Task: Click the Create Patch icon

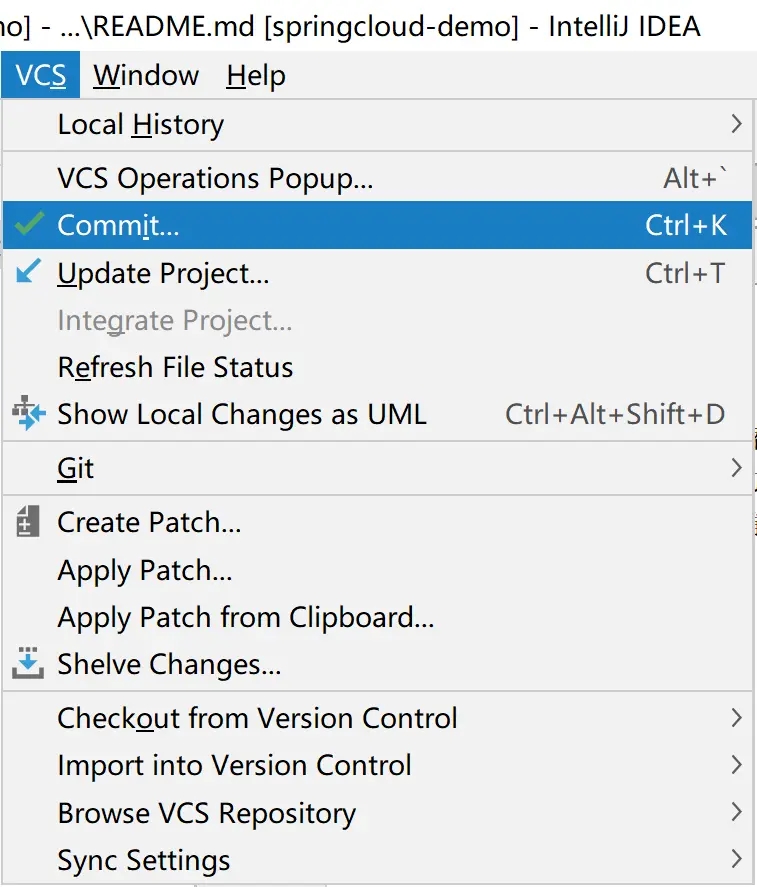Action: coord(28,522)
